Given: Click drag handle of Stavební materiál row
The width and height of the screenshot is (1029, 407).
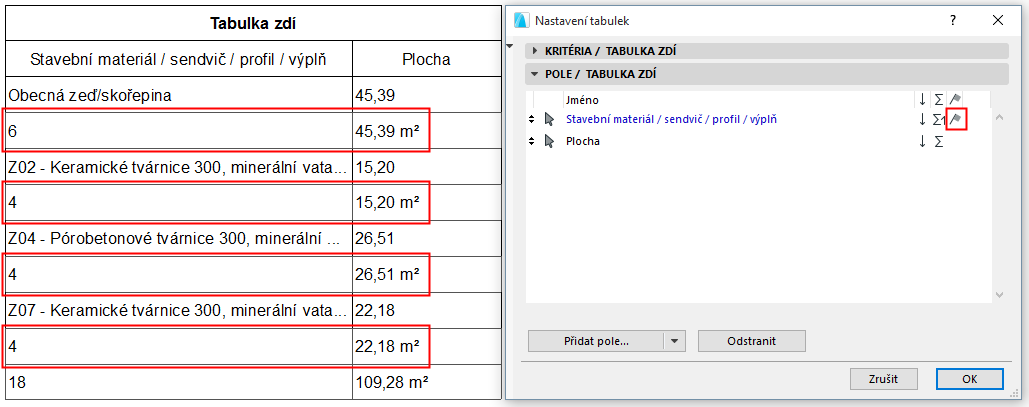Looking at the screenshot, I should tap(532, 120).
